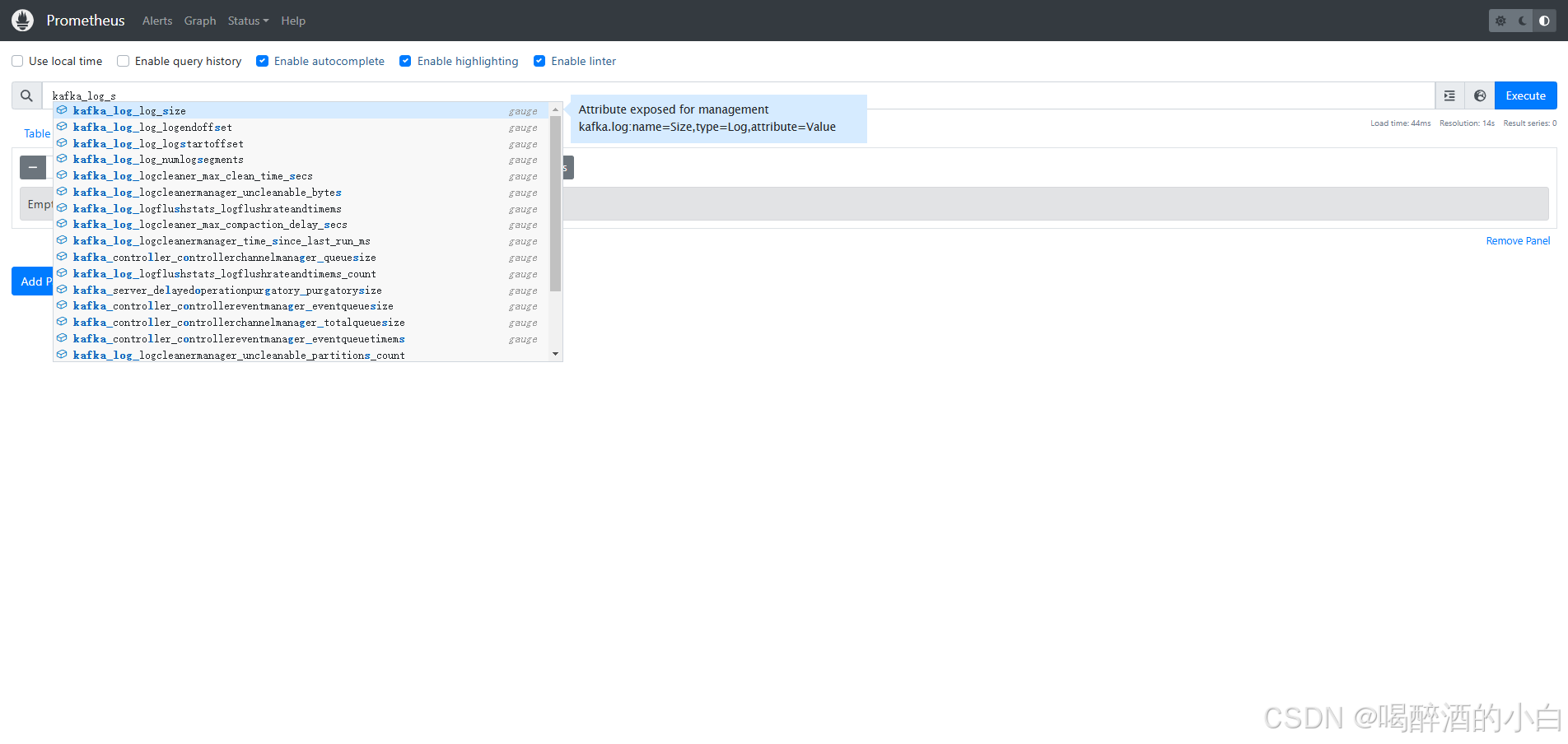Click the icon beside kafka_controller_controllereventmanager_eventqueuetimems
This screenshot has width=1568, height=744.
click(62, 338)
